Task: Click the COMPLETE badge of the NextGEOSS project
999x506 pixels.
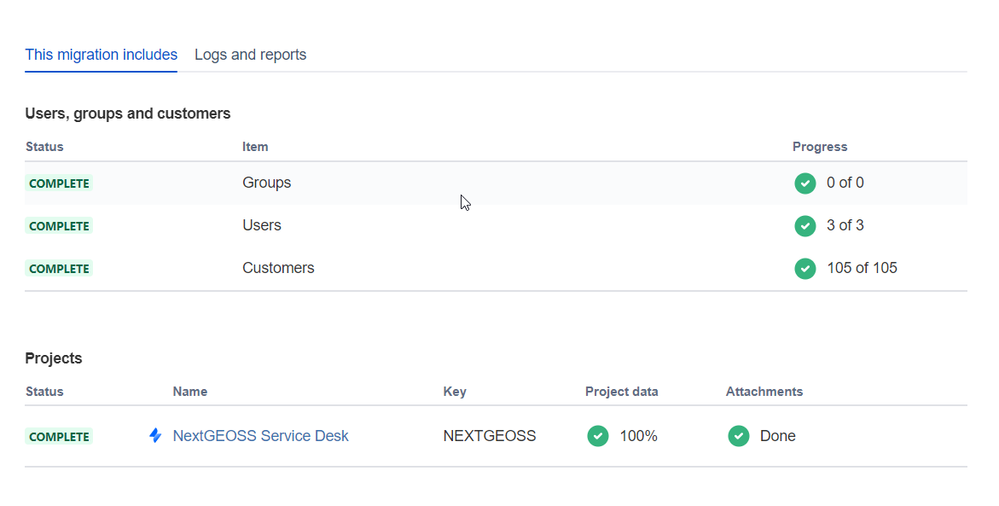Action: pyautogui.click(x=59, y=437)
